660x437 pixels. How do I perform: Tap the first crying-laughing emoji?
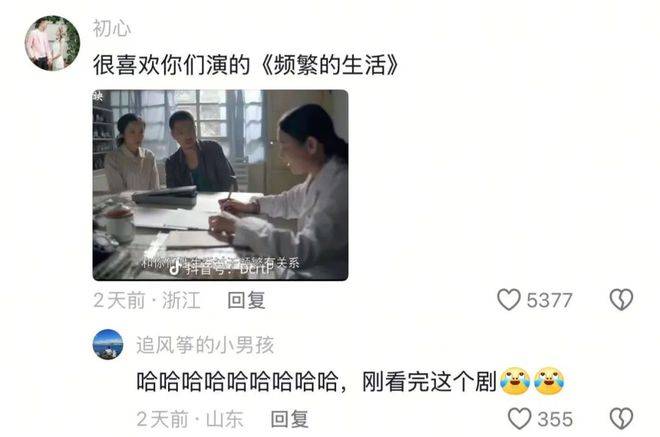[515, 381]
